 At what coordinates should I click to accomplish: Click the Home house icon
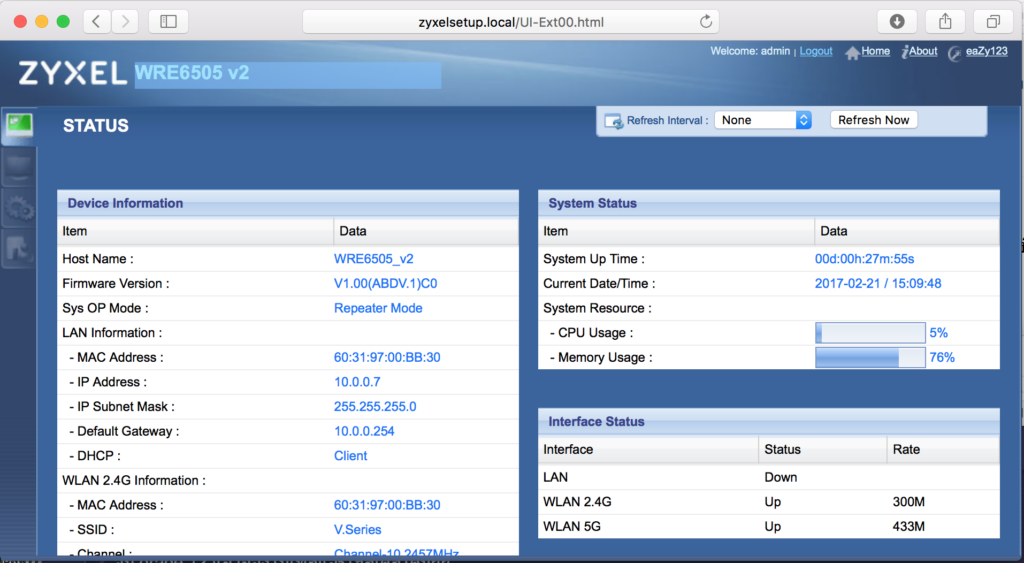[852, 52]
